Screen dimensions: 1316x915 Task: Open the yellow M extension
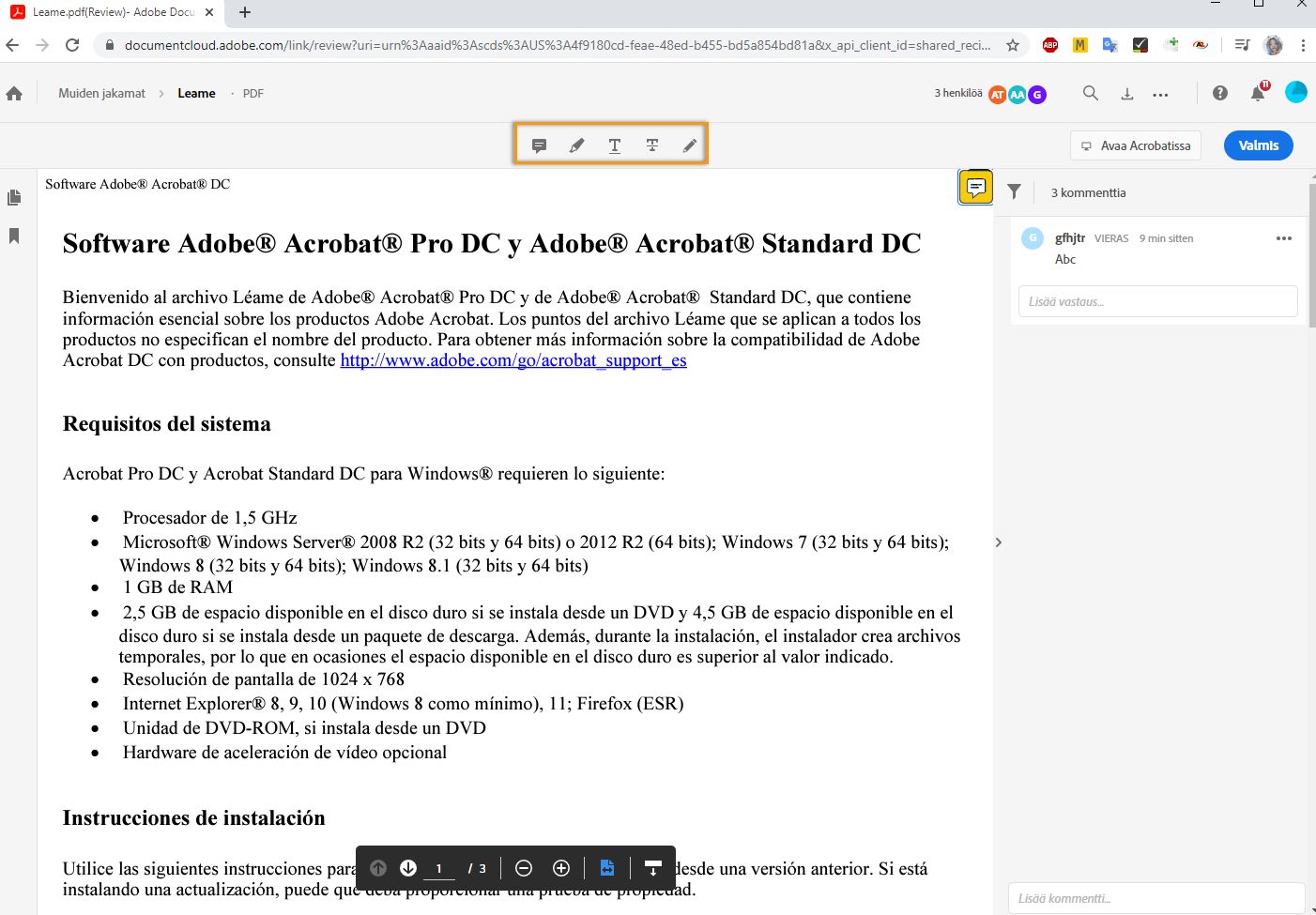[1080, 45]
